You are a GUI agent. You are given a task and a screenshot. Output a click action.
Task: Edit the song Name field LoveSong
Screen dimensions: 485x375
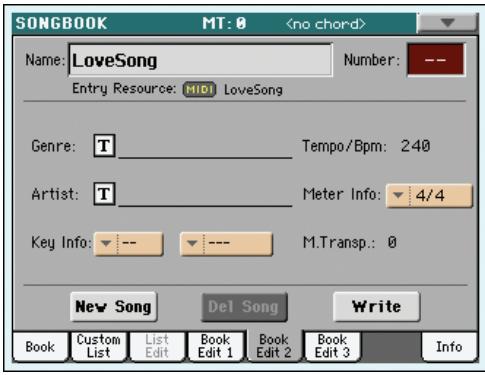(200, 60)
